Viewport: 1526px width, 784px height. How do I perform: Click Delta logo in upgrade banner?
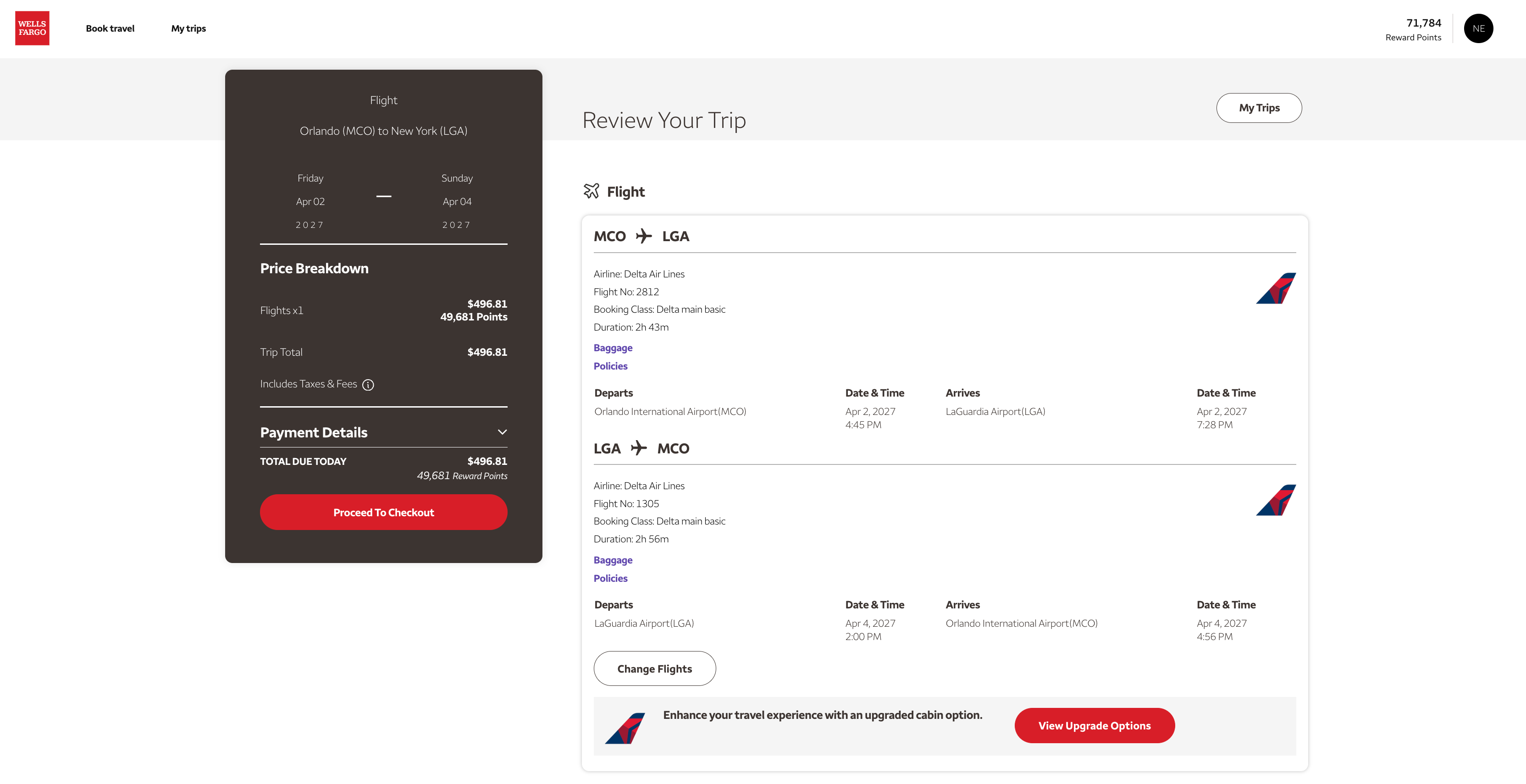point(625,728)
